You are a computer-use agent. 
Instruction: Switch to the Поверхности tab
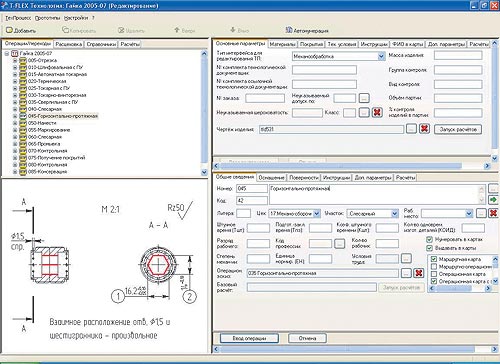304,178
